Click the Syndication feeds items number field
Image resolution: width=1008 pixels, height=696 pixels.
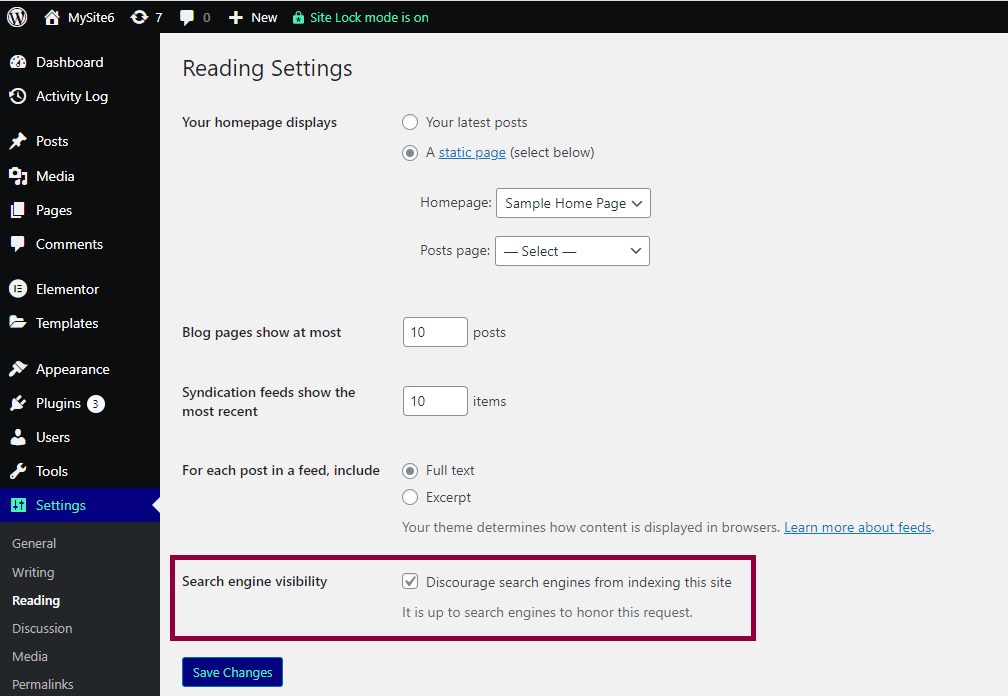coord(435,401)
